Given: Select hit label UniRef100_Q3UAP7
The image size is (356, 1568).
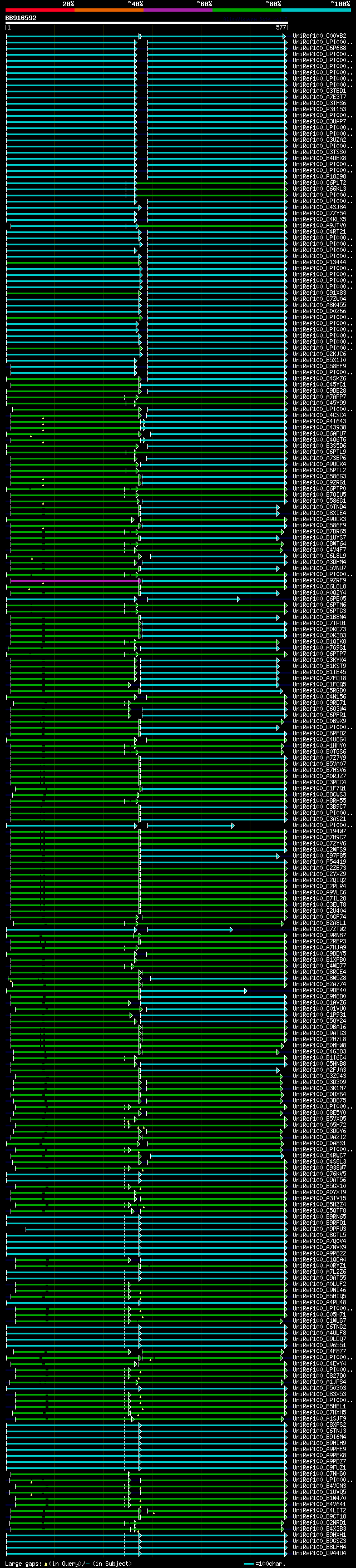Looking at the screenshot, I should point(319,121).
